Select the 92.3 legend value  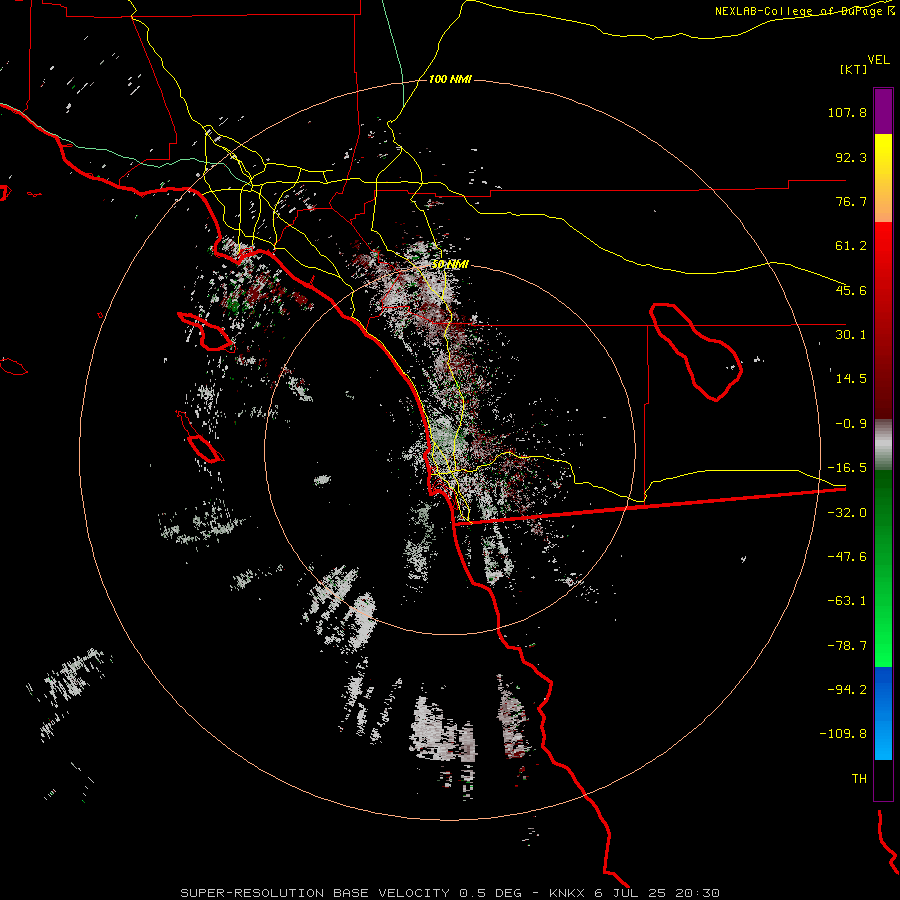(x=851, y=157)
